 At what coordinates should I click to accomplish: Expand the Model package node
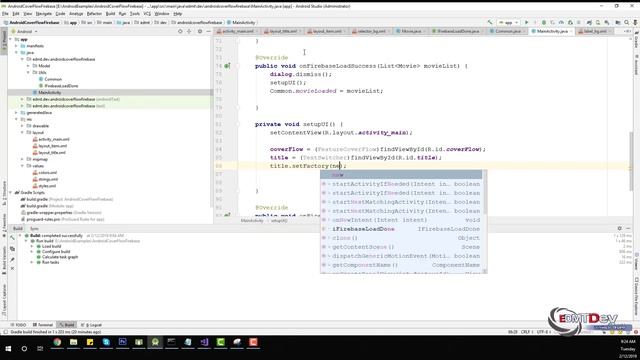tap(29, 66)
